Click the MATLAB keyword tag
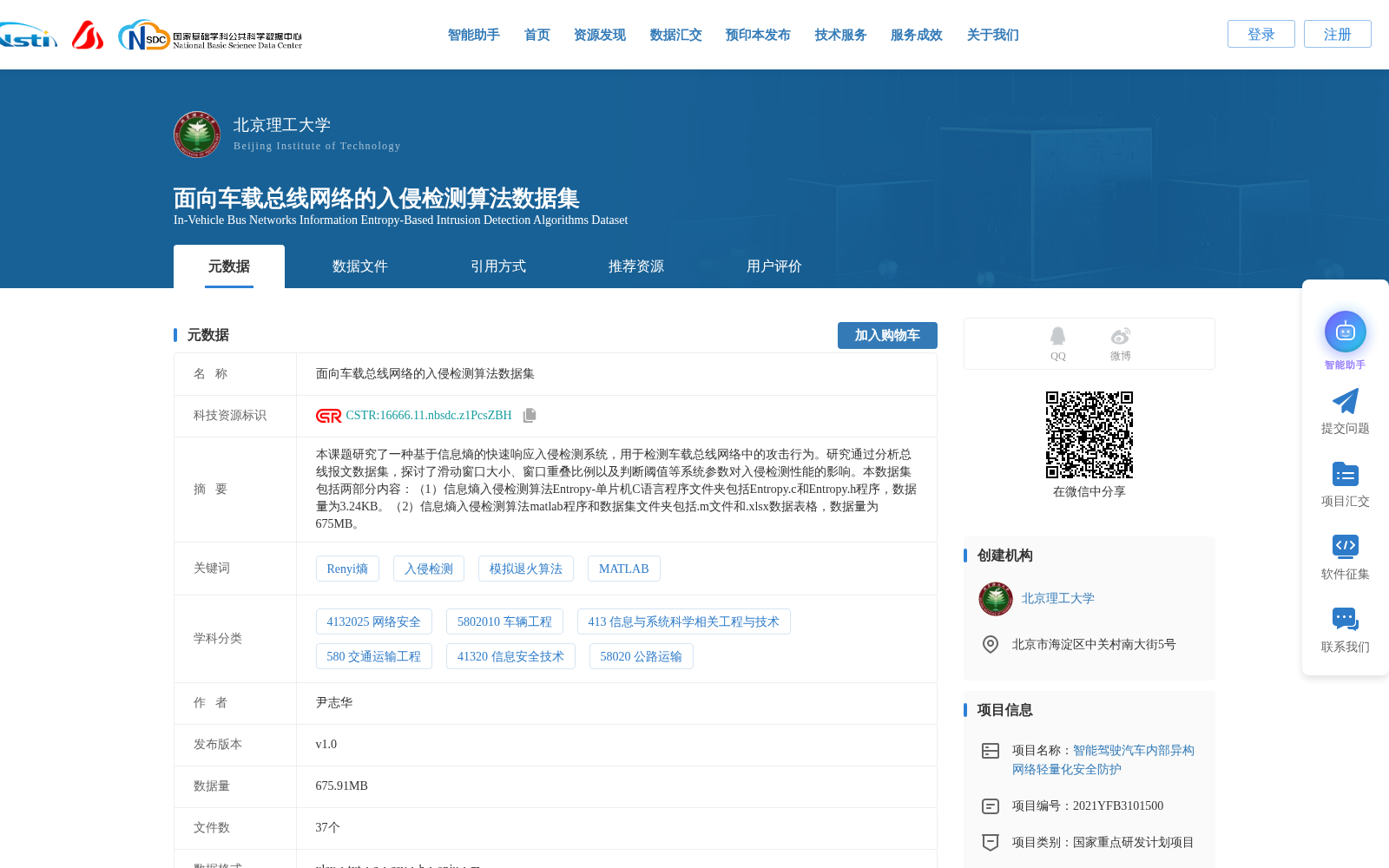Screen dimensions: 1389x868 click(624, 569)
